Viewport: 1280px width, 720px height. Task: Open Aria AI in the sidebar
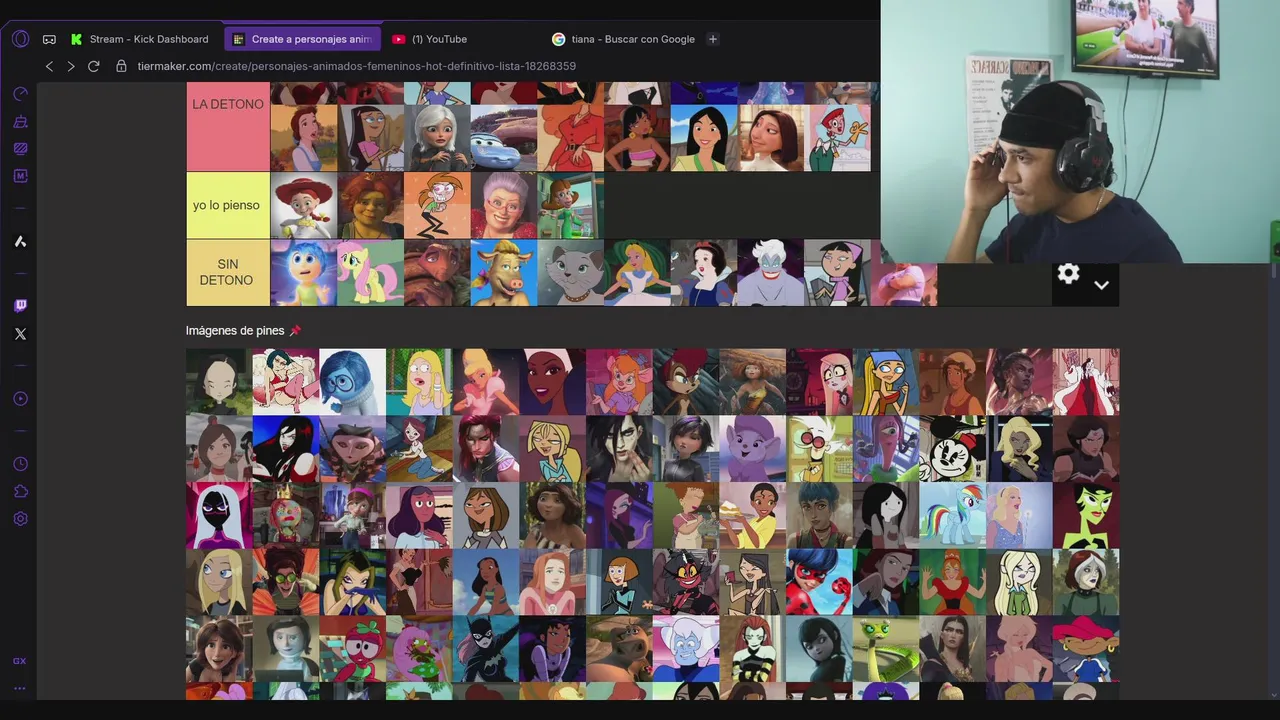coord(20,241)
